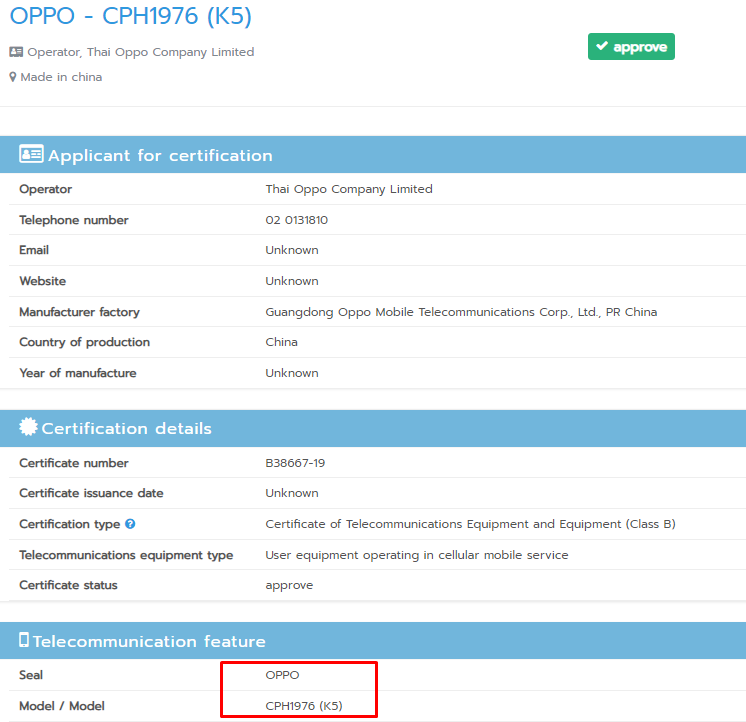Select the 'Year of manufacture' row label
This screenshot has width=746, height=722.
(78, 373)
